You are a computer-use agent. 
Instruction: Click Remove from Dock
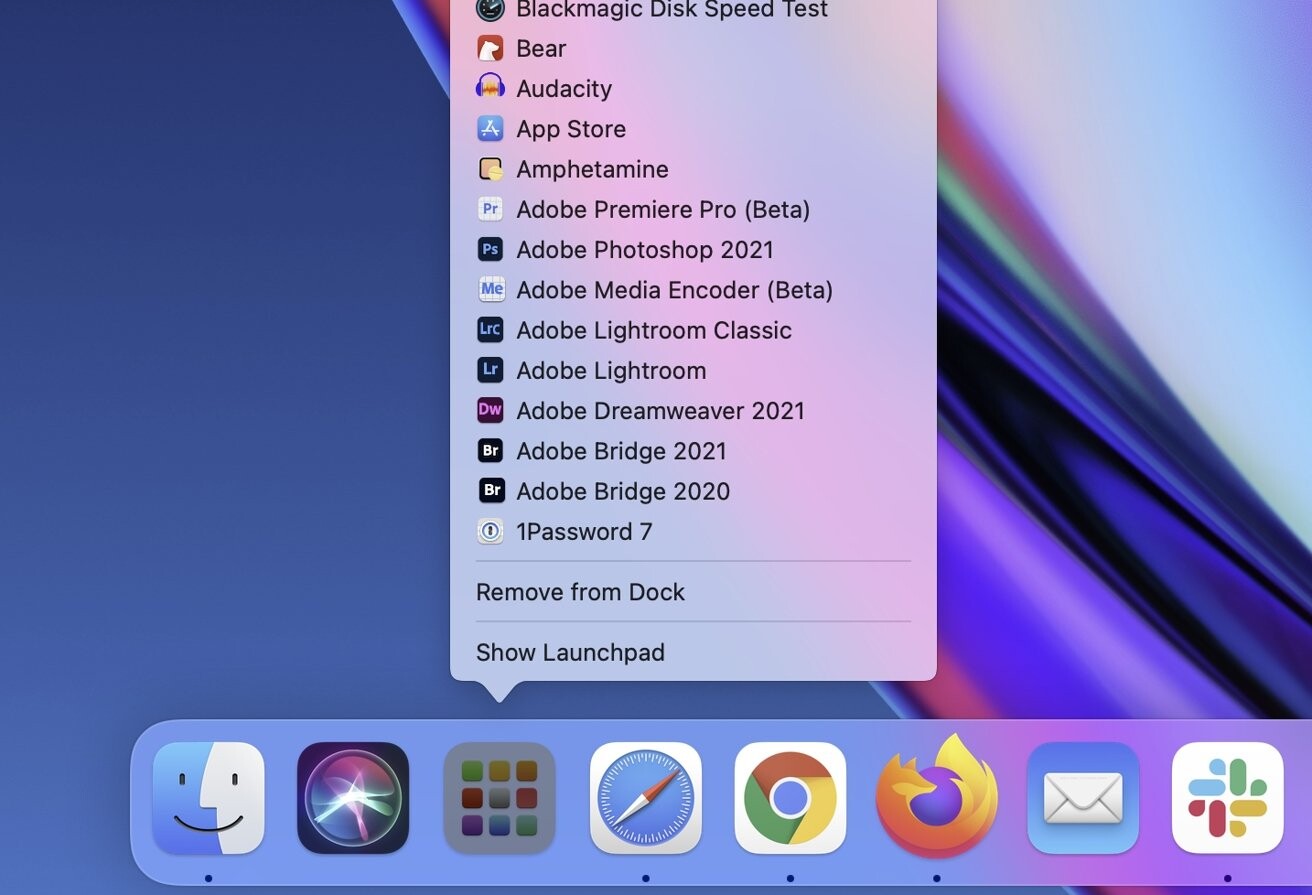tap(580, 591)
